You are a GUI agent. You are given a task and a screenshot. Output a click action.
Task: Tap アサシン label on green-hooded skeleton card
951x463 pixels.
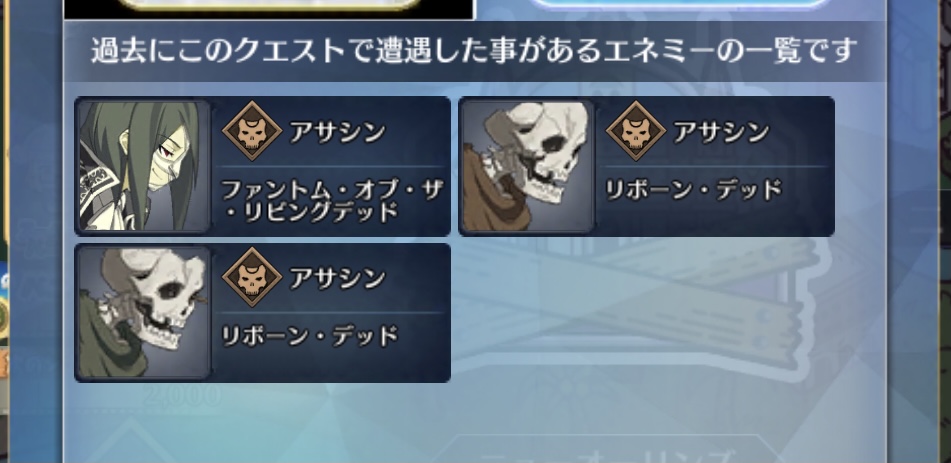[x=337, y=278]
